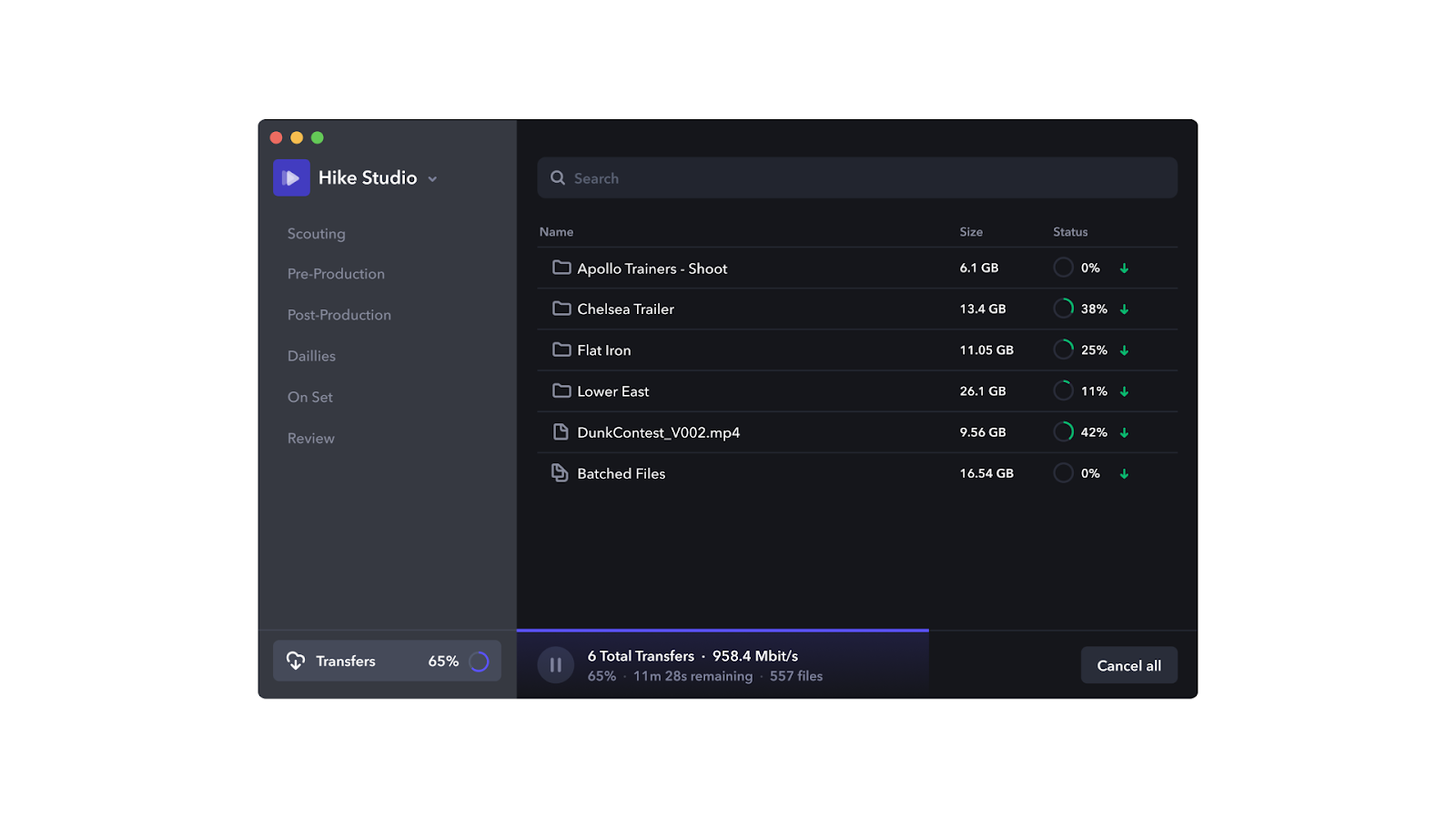Click the 38% progress ring for Chelsea Trailer

pyautogui.click(x=1063, y=308)
